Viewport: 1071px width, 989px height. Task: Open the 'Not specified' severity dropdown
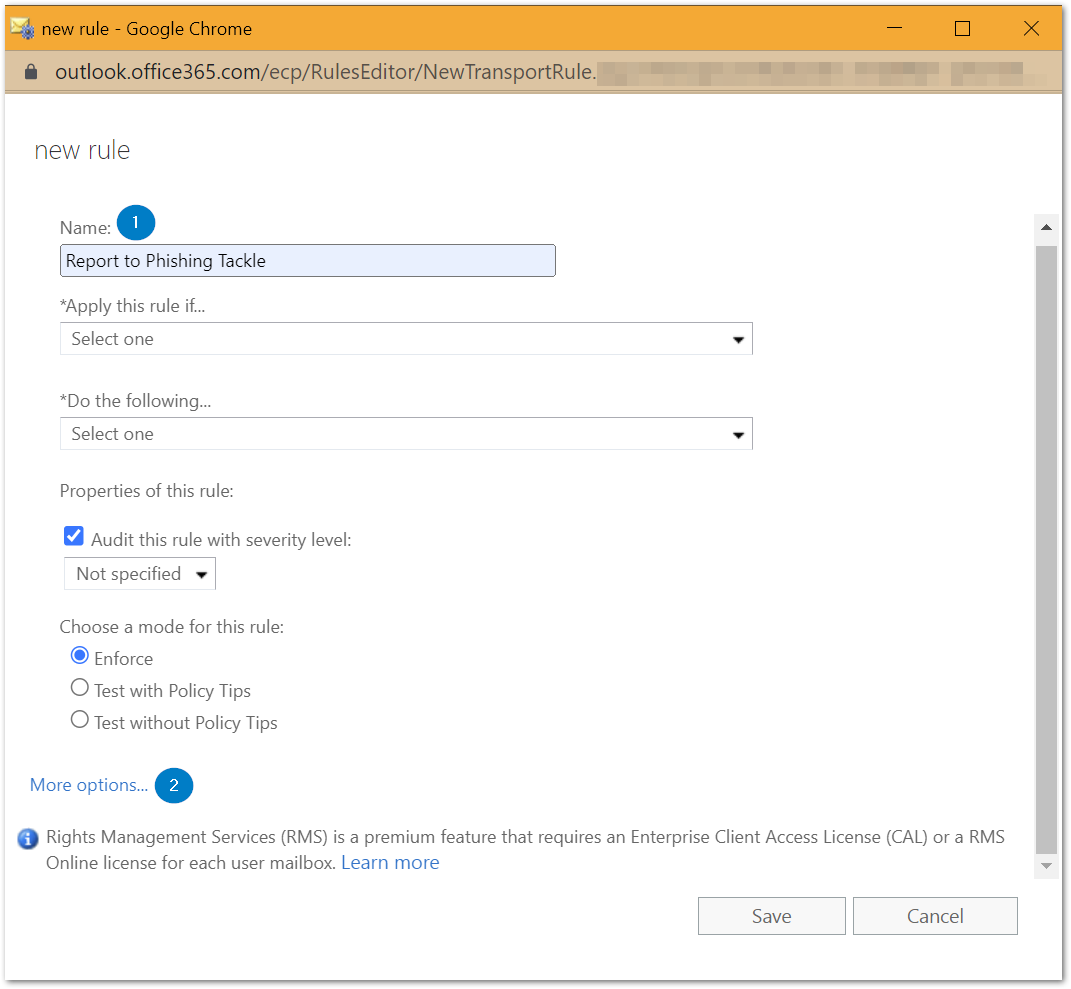[139, 574]
